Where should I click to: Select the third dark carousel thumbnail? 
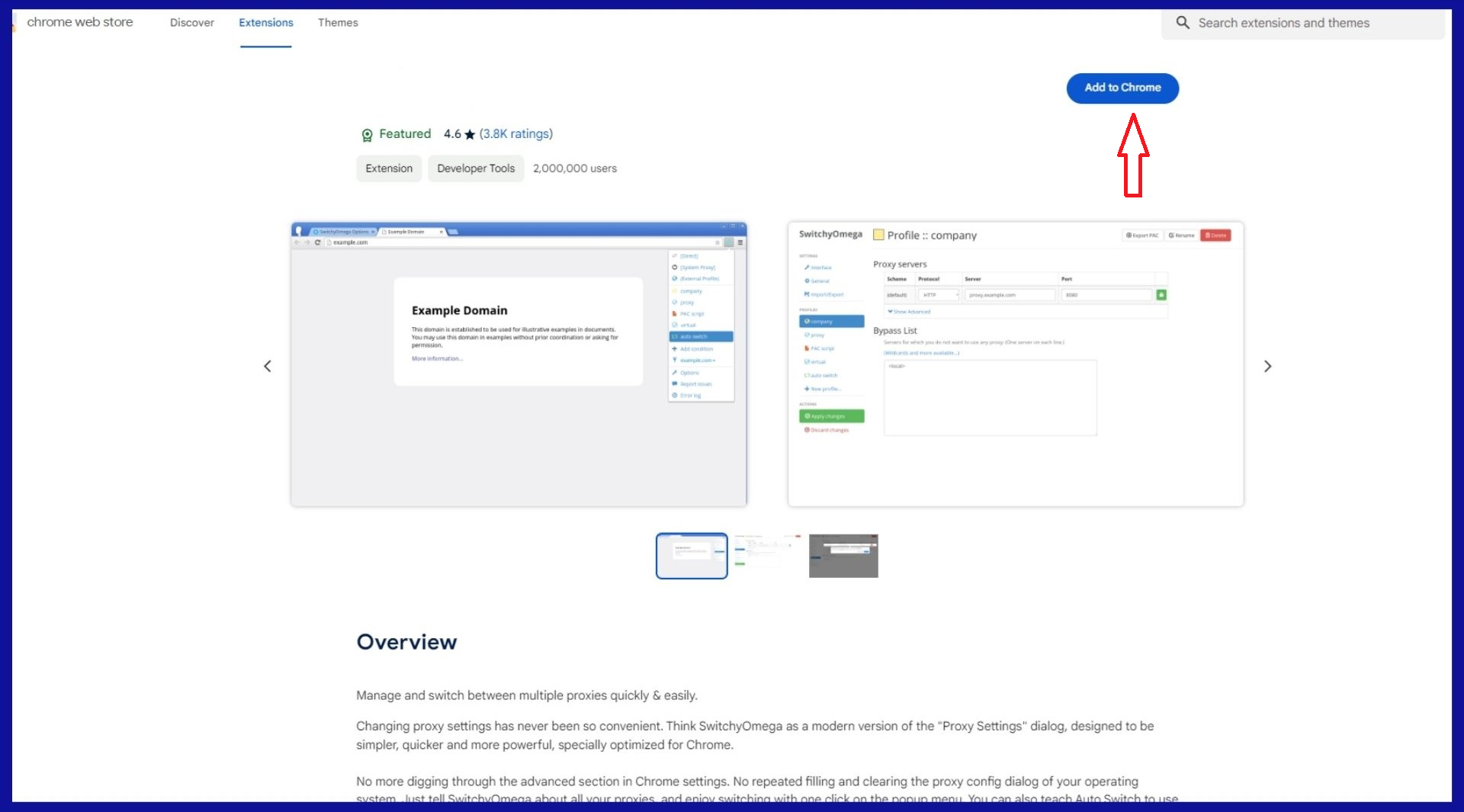[843, 556]
